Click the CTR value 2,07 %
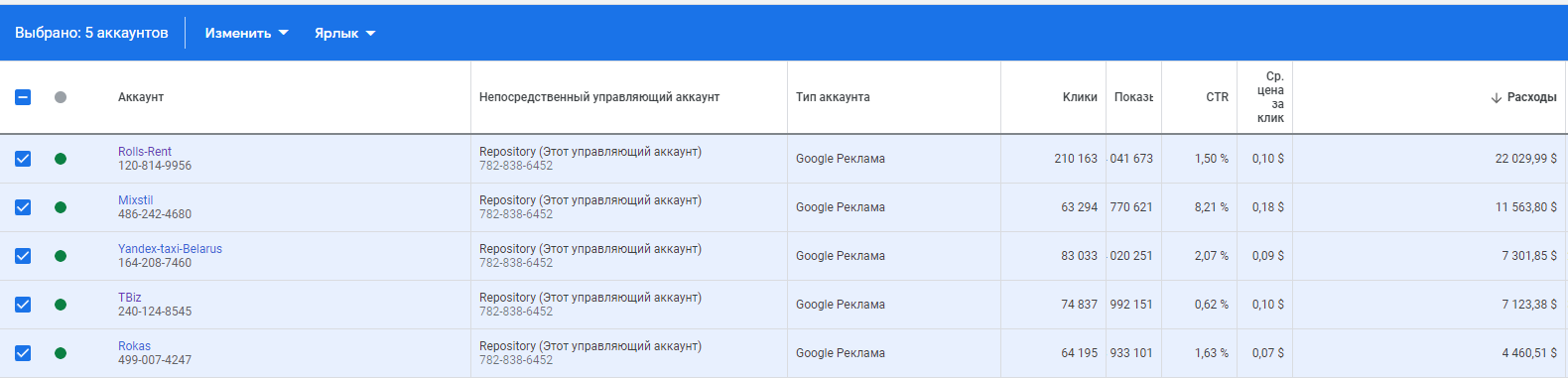1568x378 pixels. [x=1212, y=256]
